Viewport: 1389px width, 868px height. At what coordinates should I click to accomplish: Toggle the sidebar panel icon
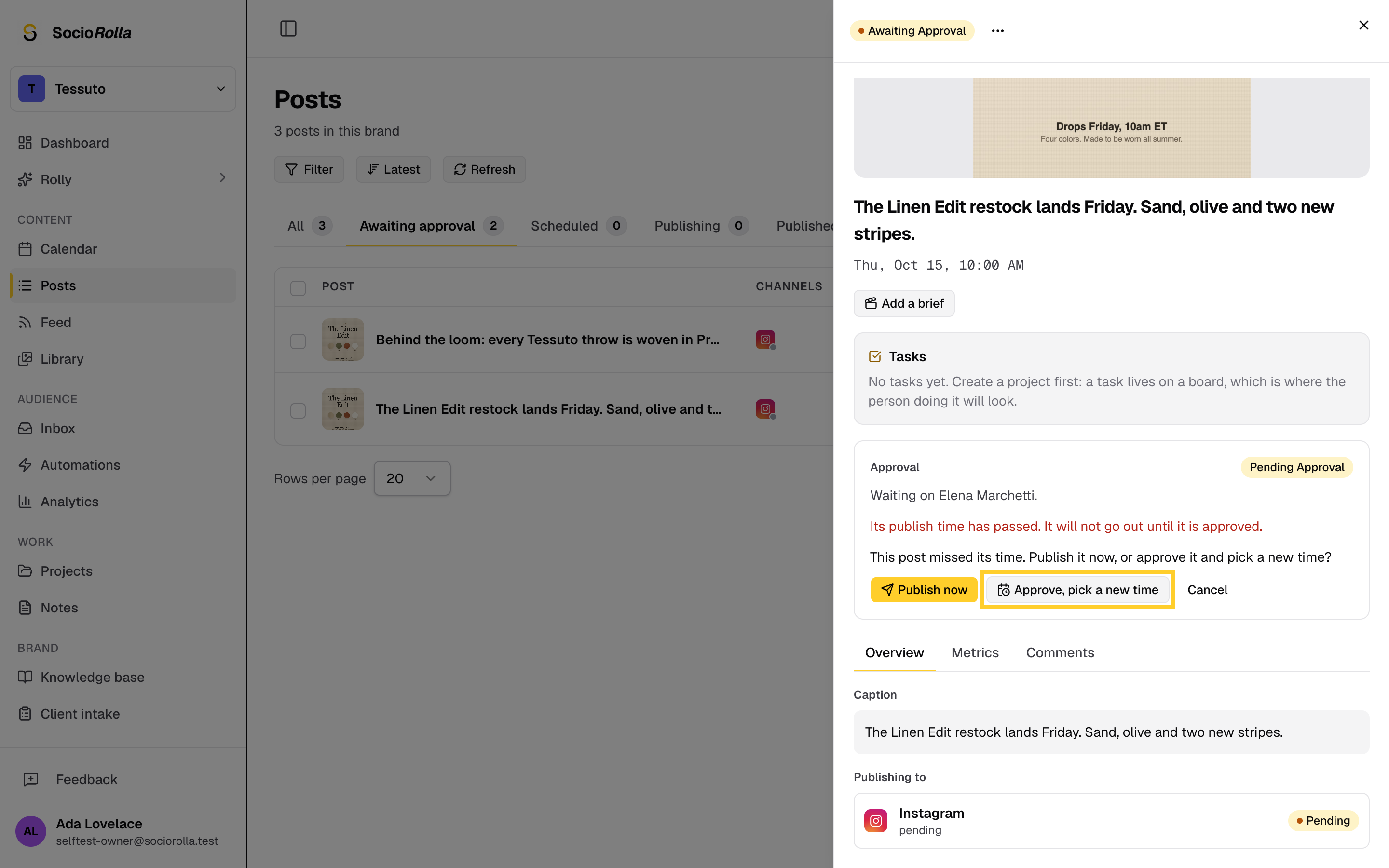(288, 28)
